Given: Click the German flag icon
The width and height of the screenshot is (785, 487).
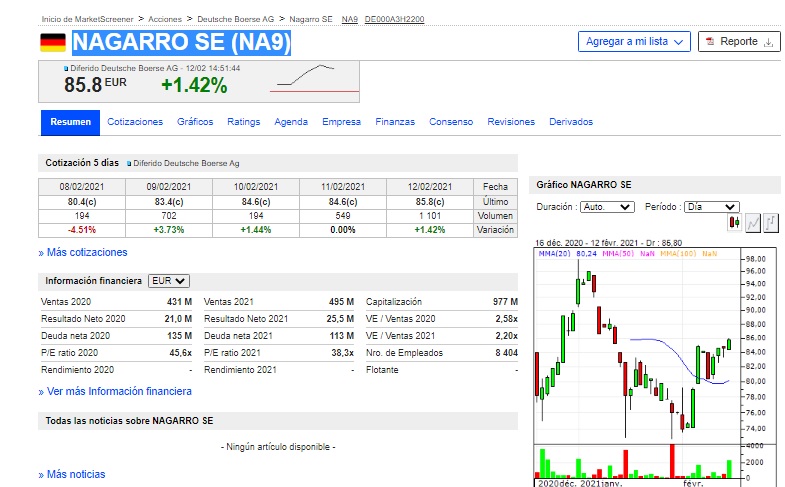Looking at the screenshot, I should pos(53,42).
